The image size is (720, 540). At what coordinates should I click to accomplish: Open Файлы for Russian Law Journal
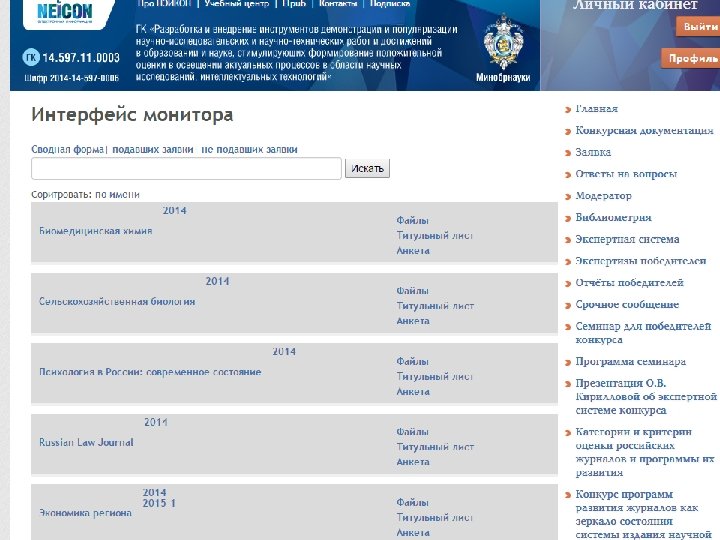[412, 432]
